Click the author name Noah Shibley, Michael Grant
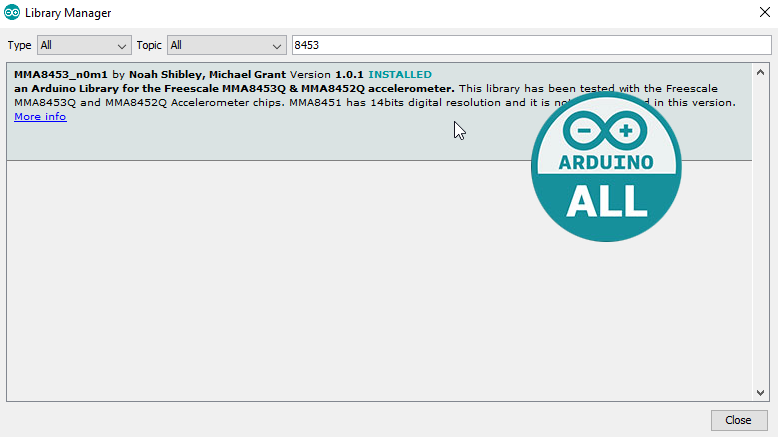The height and width of the screenshot is (437, 778). (207, 74)
